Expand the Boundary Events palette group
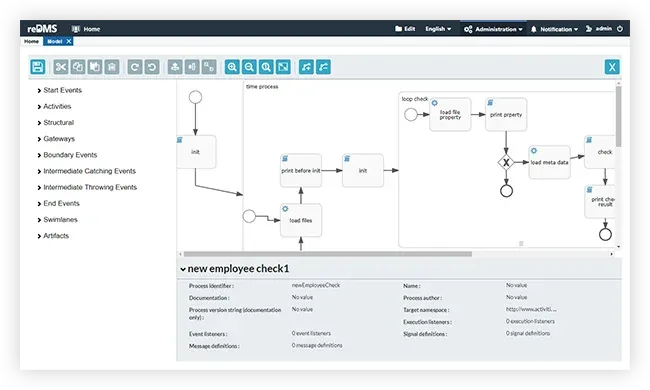The image size is (650, 390). point(67,155)
